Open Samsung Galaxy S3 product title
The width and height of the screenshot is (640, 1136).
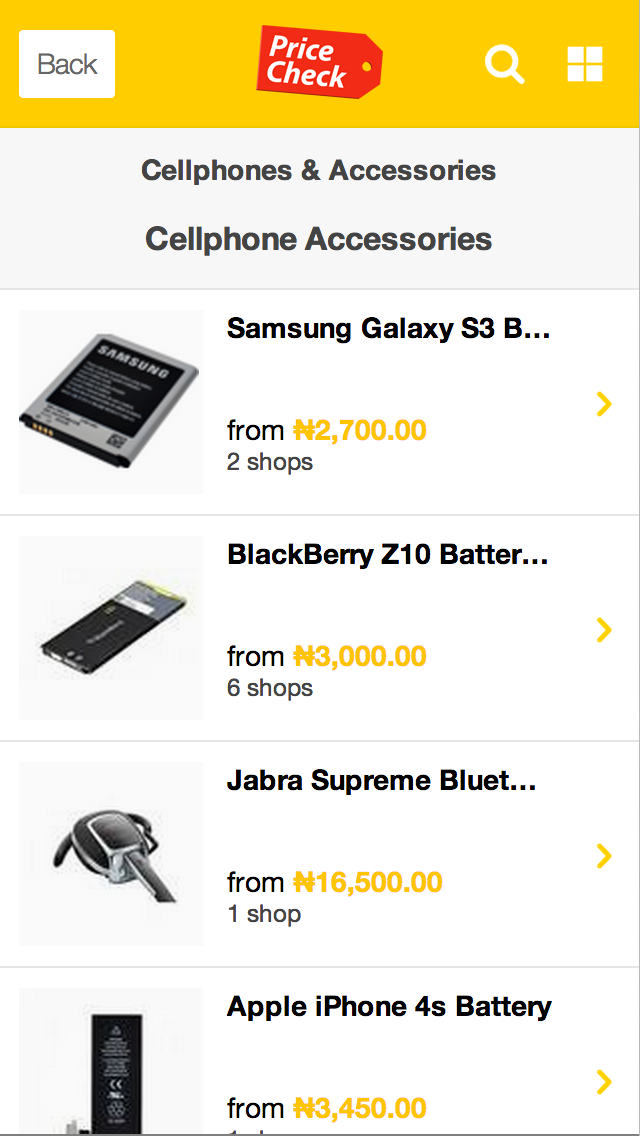click(389, 329)
